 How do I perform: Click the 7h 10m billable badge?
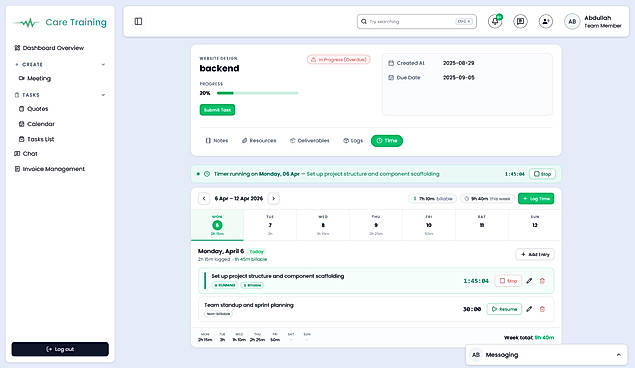click(432, 199)
